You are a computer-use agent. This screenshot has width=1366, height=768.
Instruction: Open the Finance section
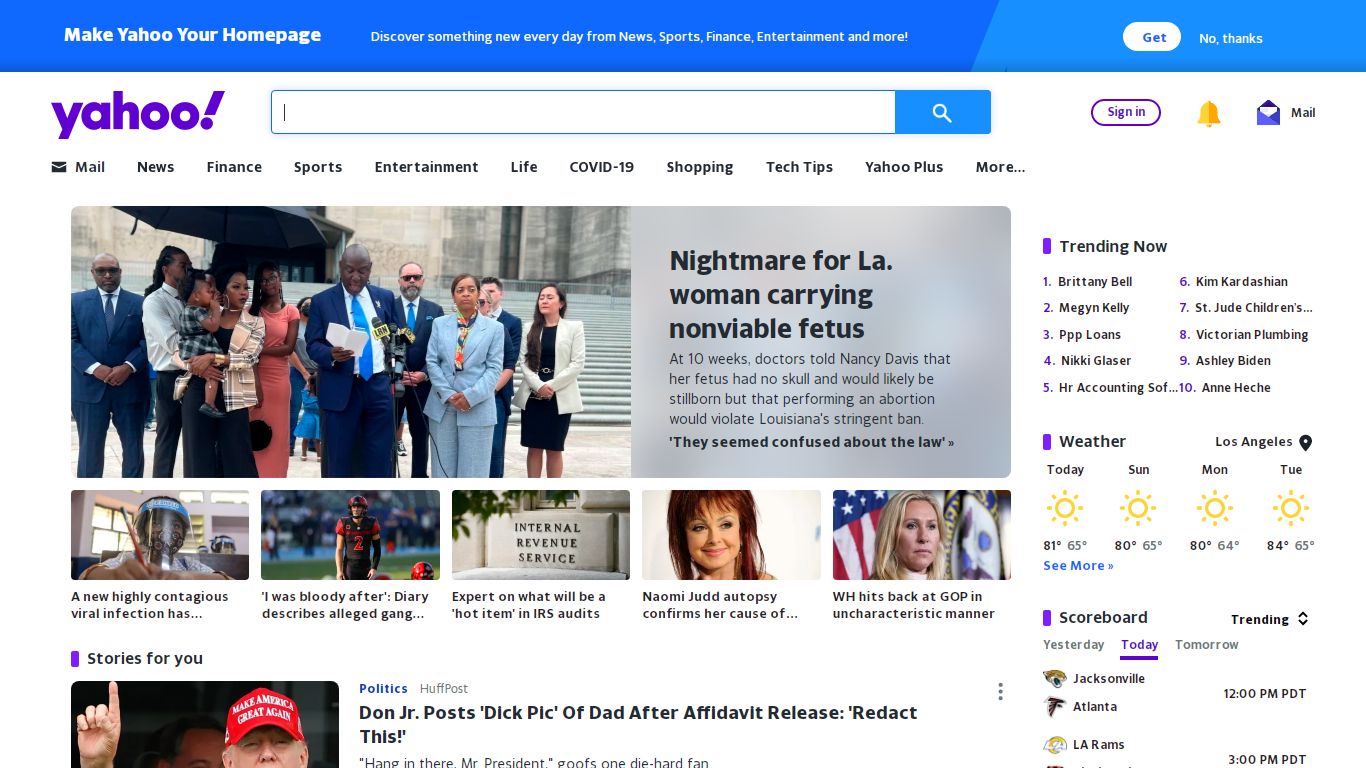click(234, 167)
